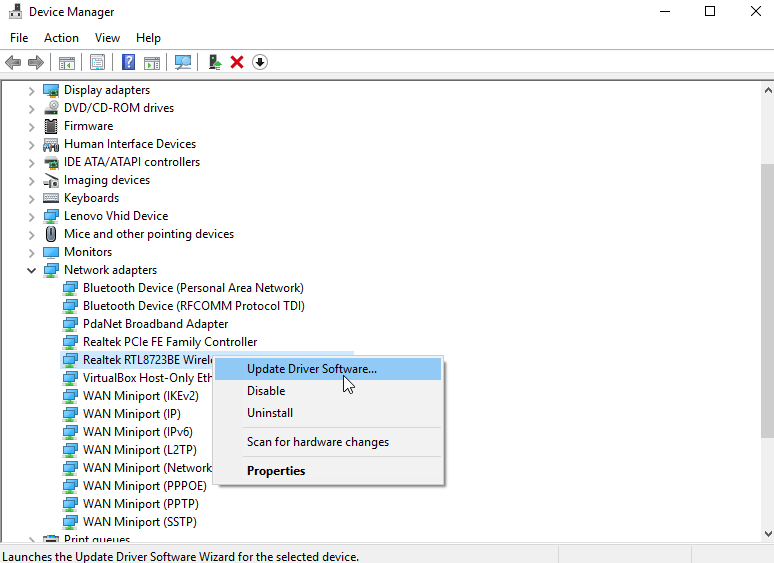Expand the Display adapters category
This screenshot has height=563, width=774.
point(31,90)
